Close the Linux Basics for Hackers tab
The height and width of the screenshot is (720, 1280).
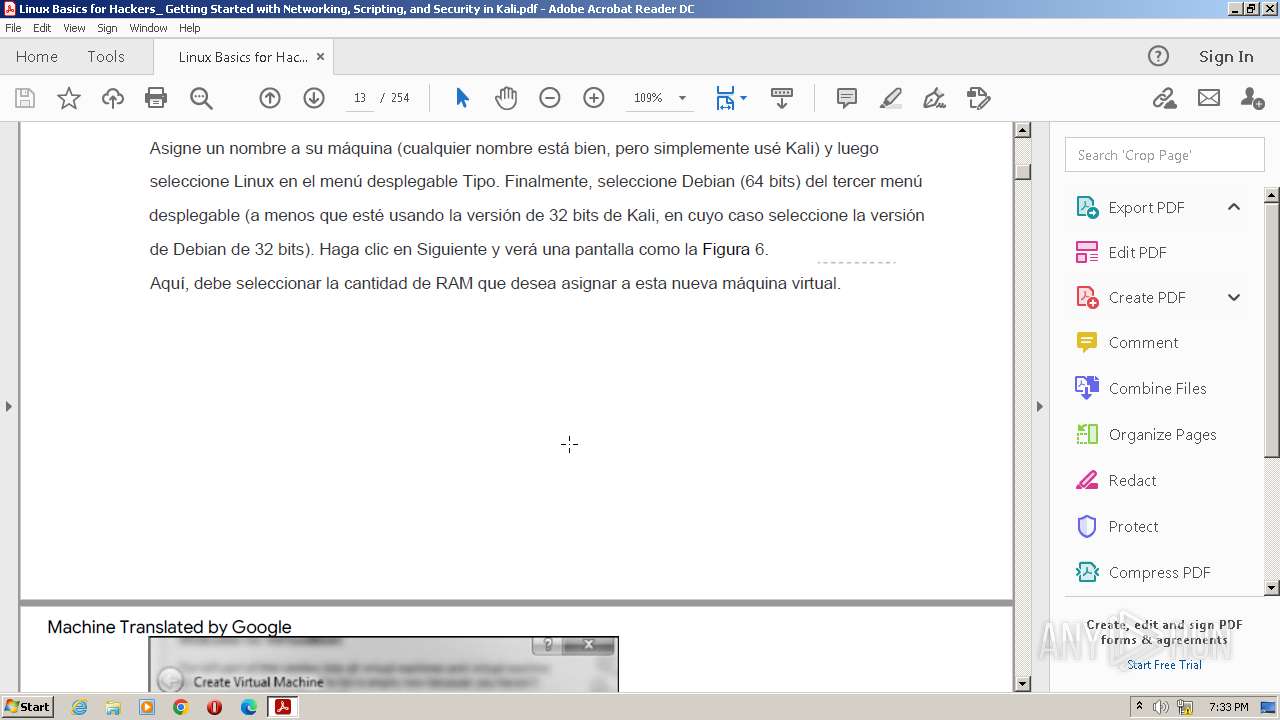(x=320, y=57)
